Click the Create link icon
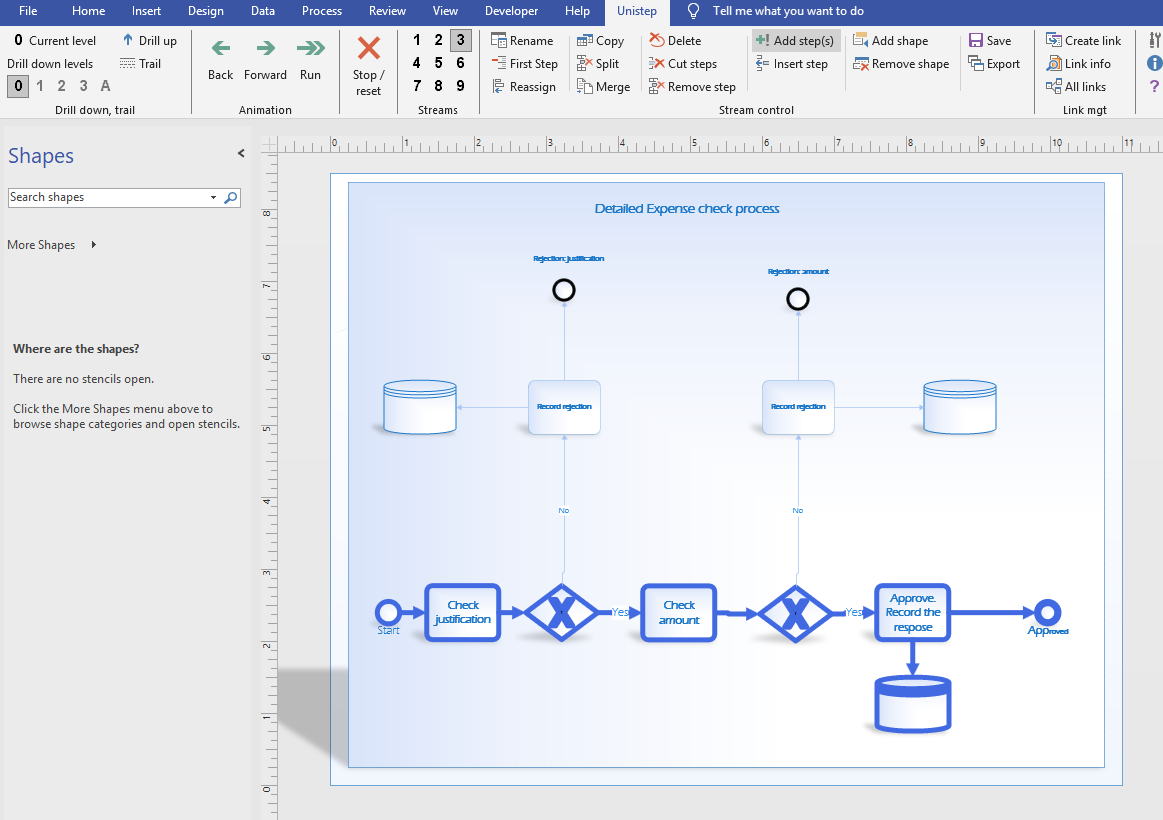 [x=1054, y=41]
